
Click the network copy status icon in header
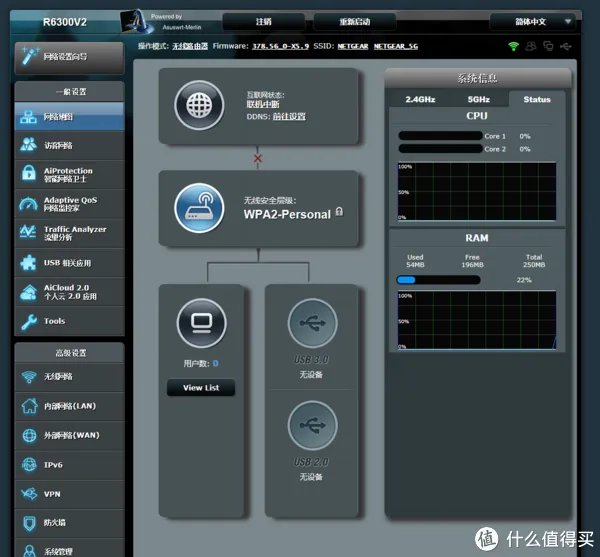548,46
